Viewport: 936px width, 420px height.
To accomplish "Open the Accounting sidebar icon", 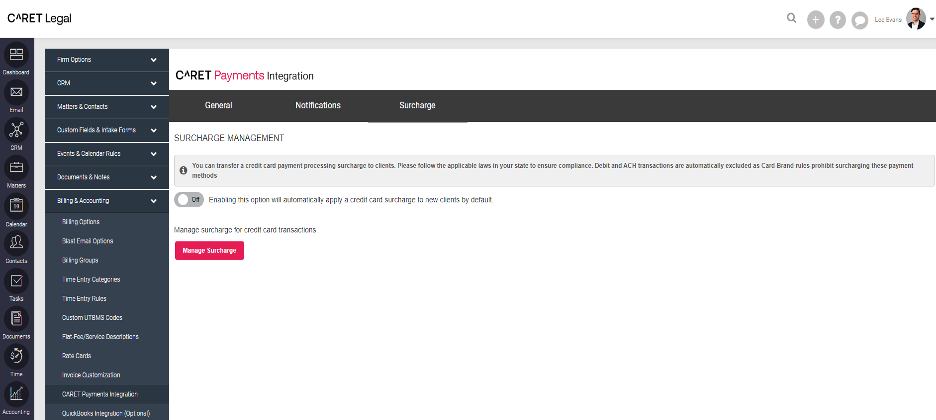I will (16, 393).
